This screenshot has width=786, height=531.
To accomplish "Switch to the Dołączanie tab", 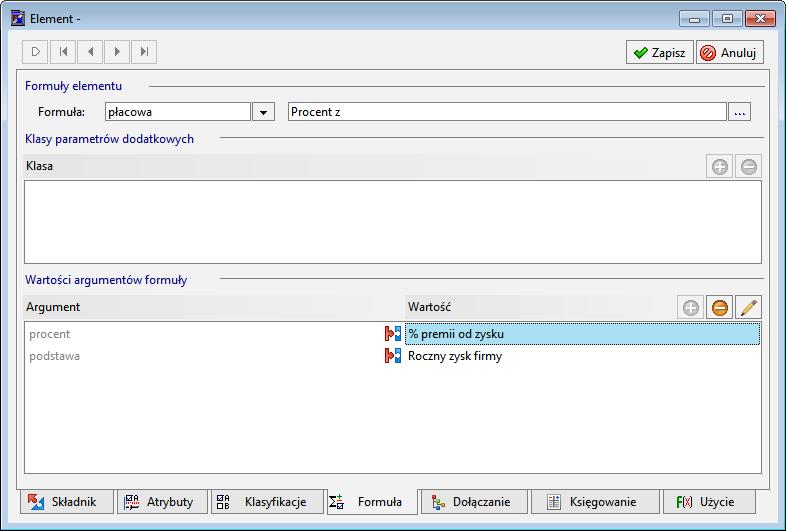I will coord(474,502).
